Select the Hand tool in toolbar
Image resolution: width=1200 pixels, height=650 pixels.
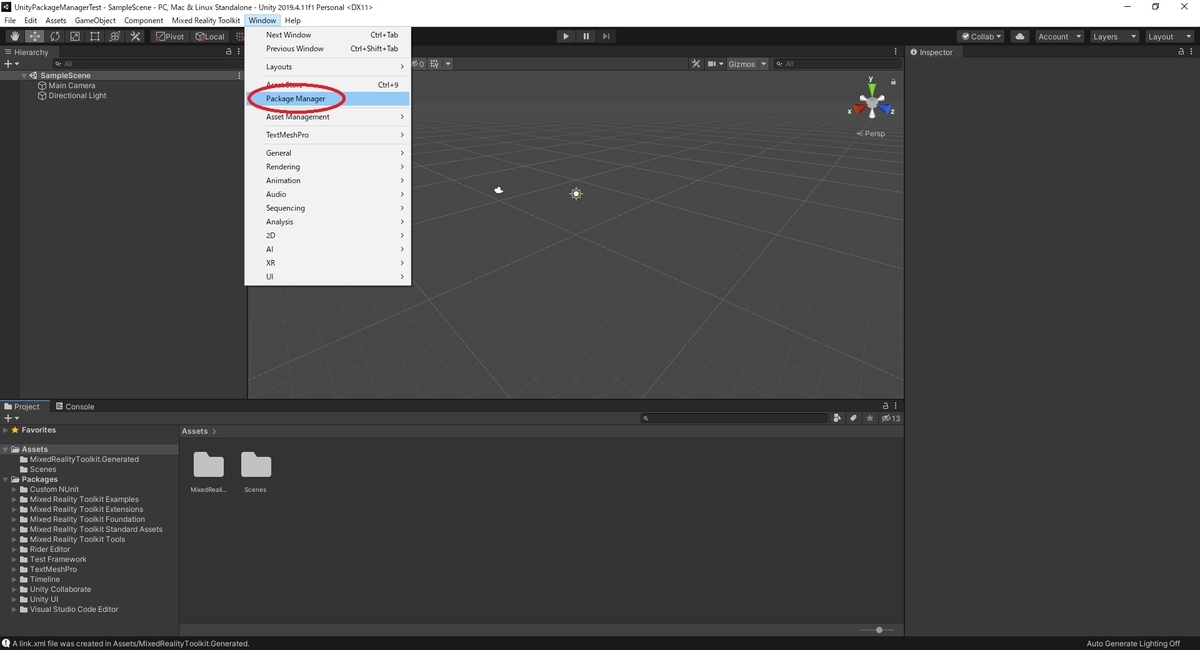pyautogui.click(x=14, y=37)
